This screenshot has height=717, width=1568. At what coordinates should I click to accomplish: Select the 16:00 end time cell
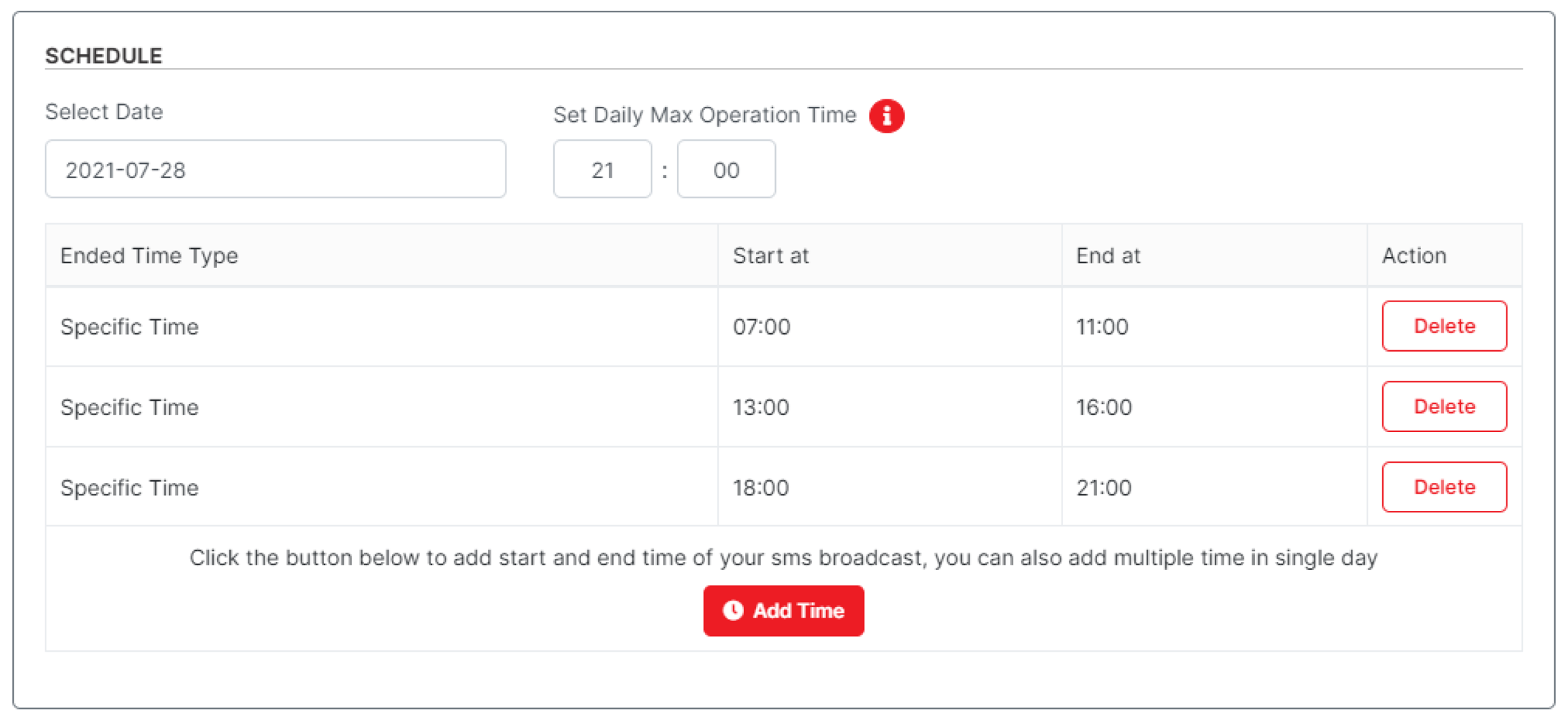point(1103,407)
